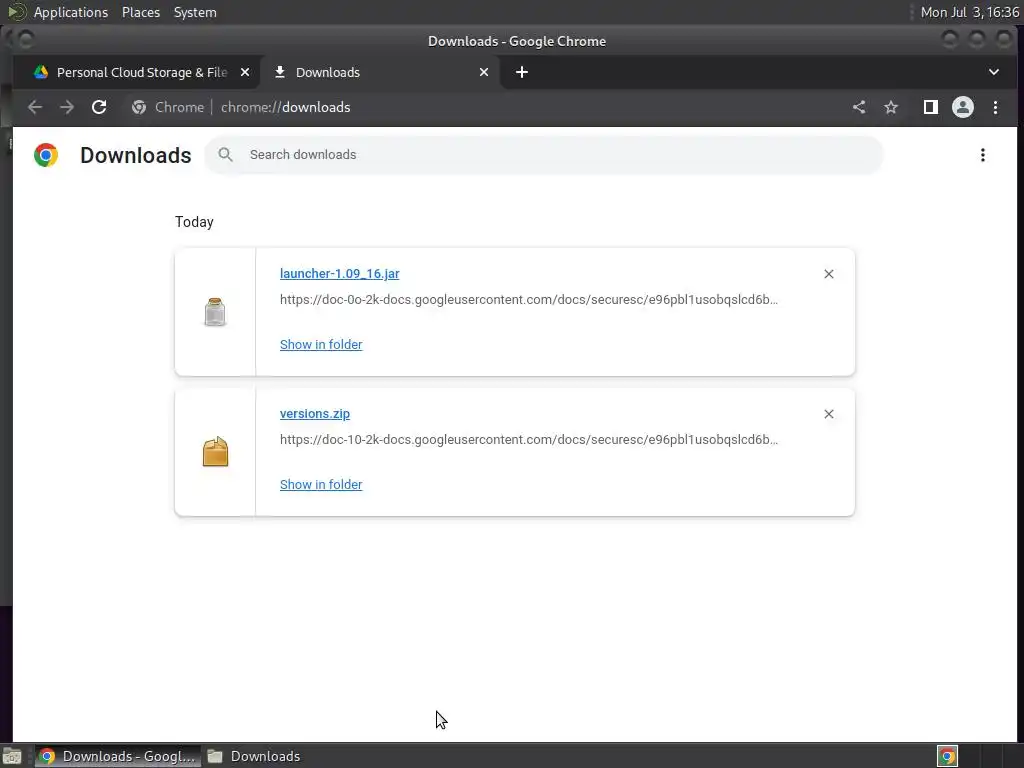Click the Chrome logo beside Downloads heading
1024x768 pixels.
(x=46, y=155)
